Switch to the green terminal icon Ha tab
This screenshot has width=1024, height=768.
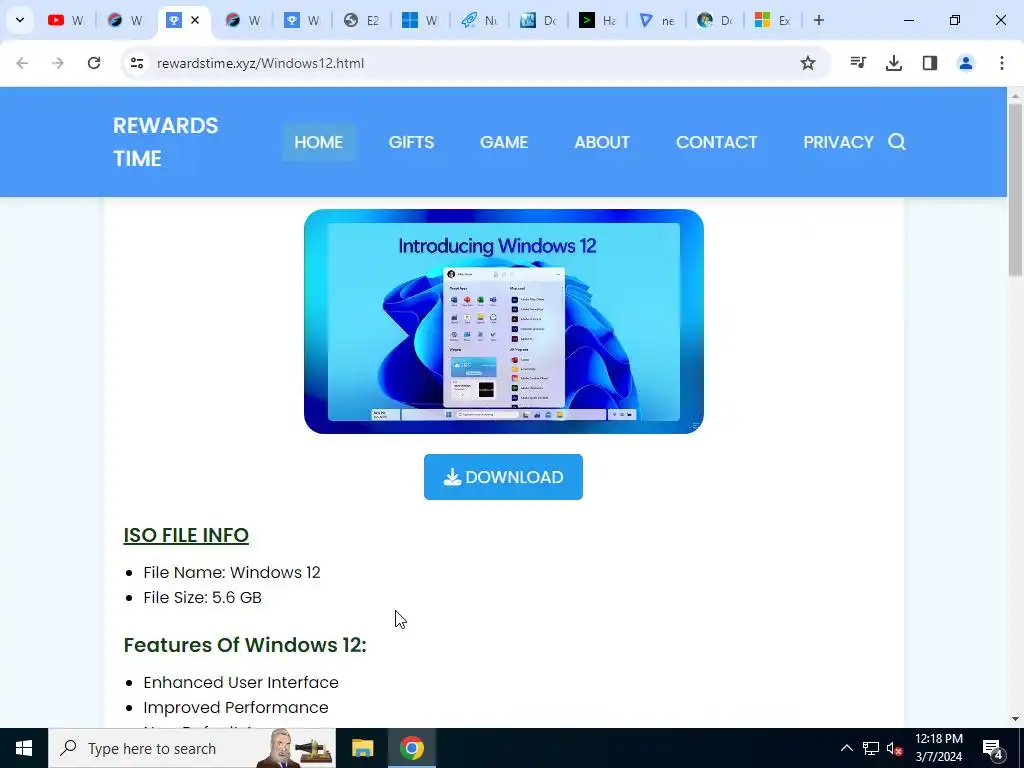598,20
